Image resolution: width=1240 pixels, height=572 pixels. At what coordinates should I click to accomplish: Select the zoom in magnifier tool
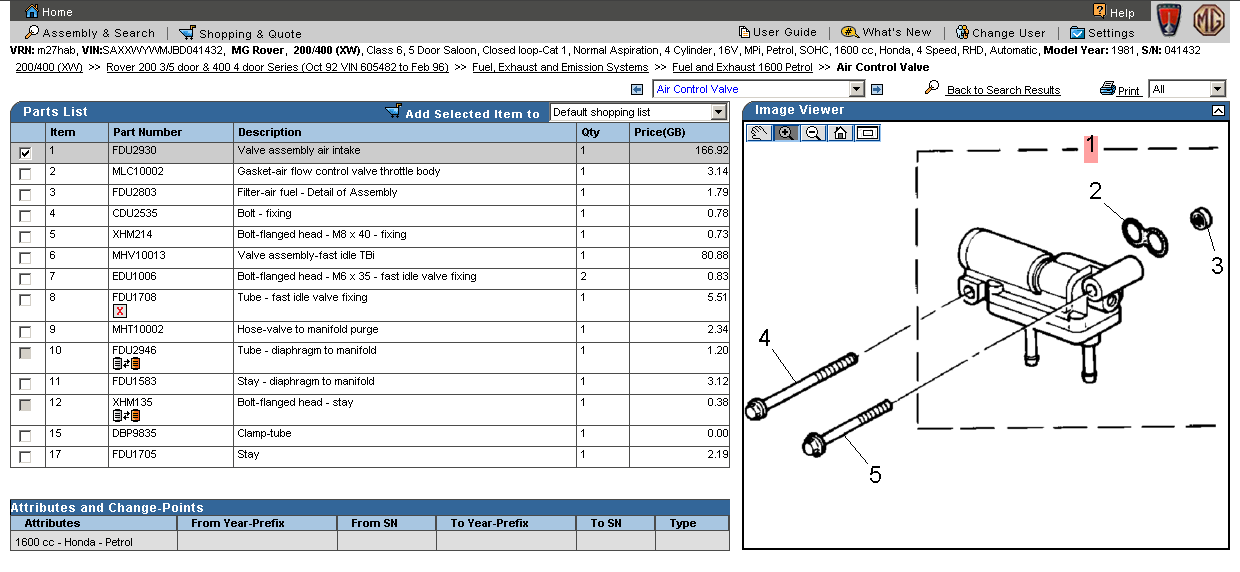click(787, 133)
